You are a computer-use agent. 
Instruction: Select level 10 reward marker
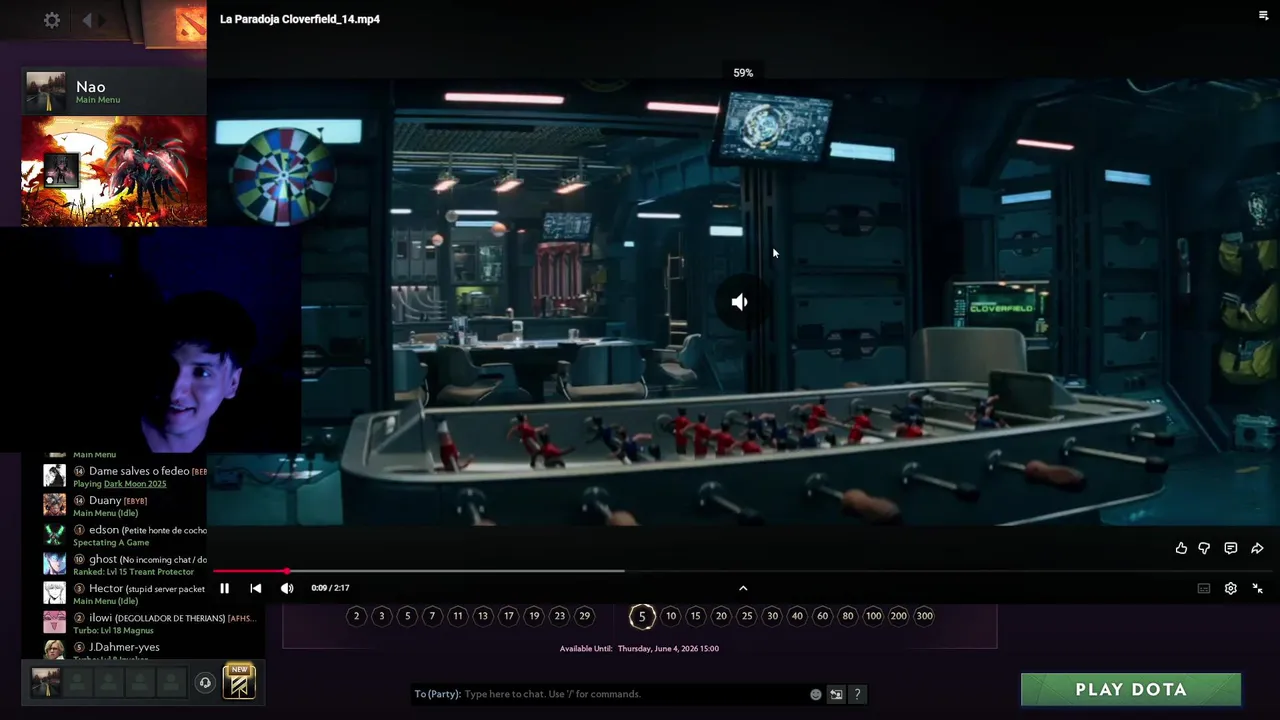click(x=671, y=616)
